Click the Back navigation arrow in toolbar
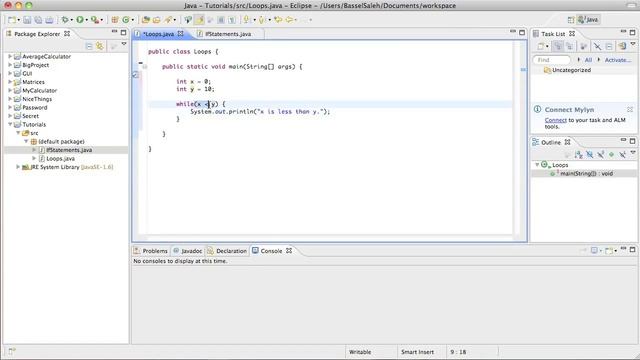The height and width of the screenshot is (360, 640). tap(289, 20)
